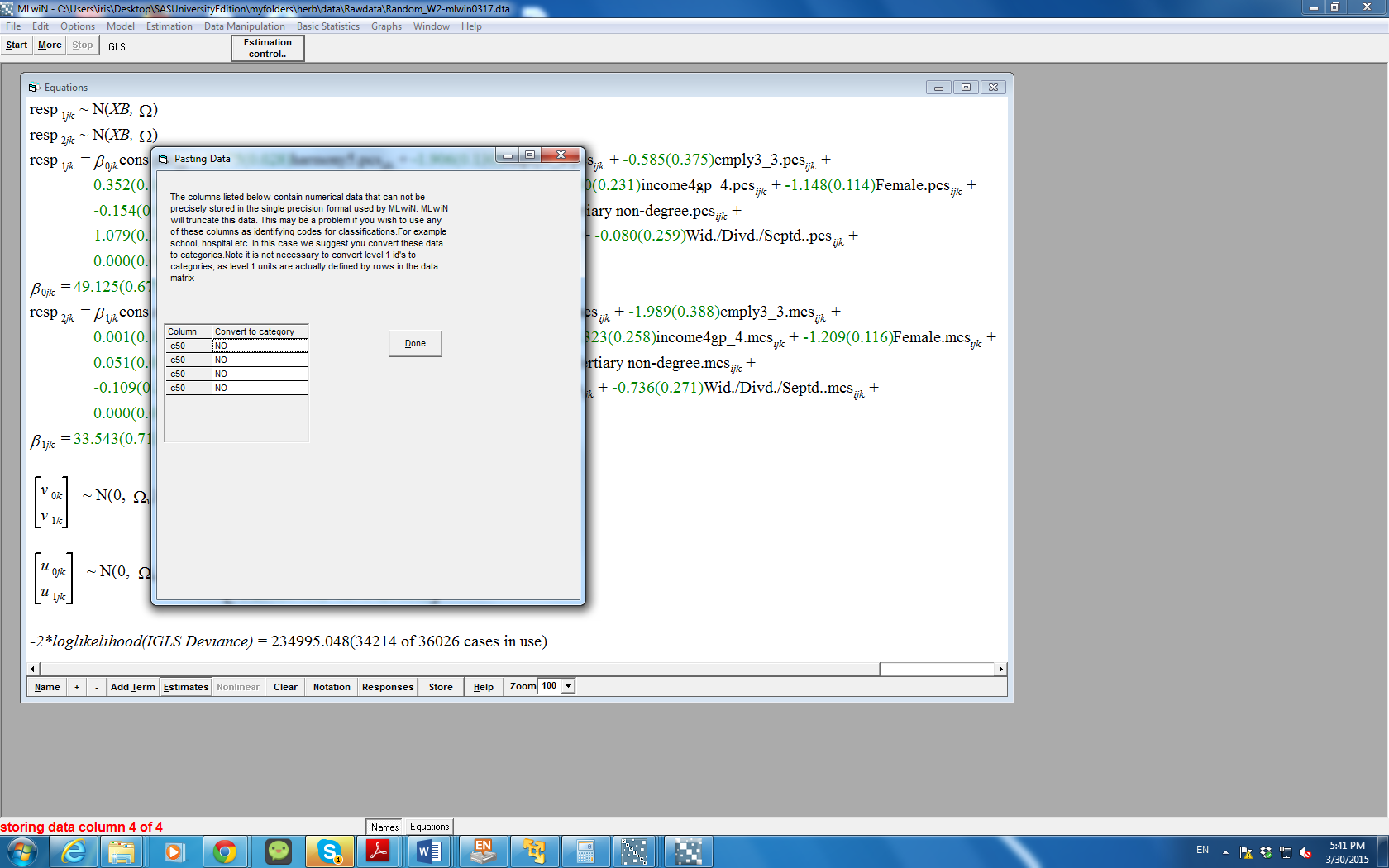
Task: Toggle first c50 row's Convert to category
Action: pos(260,346)
